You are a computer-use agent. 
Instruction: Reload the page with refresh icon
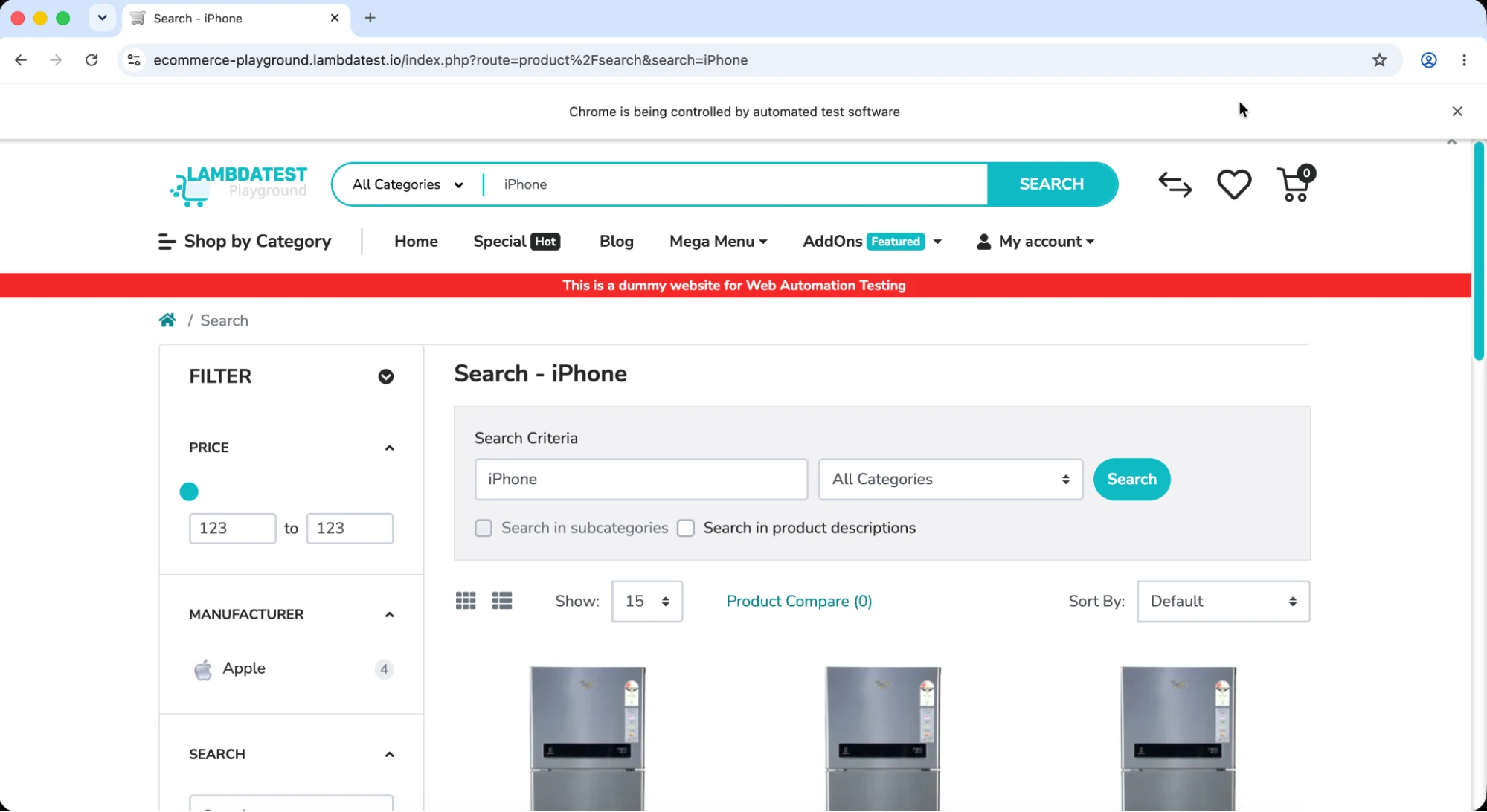pyautogui.click(x=91, y=60)
